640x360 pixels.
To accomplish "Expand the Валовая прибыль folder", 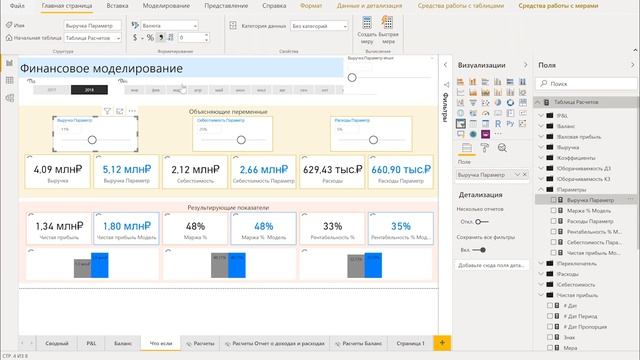I will (x=541, y=137).
